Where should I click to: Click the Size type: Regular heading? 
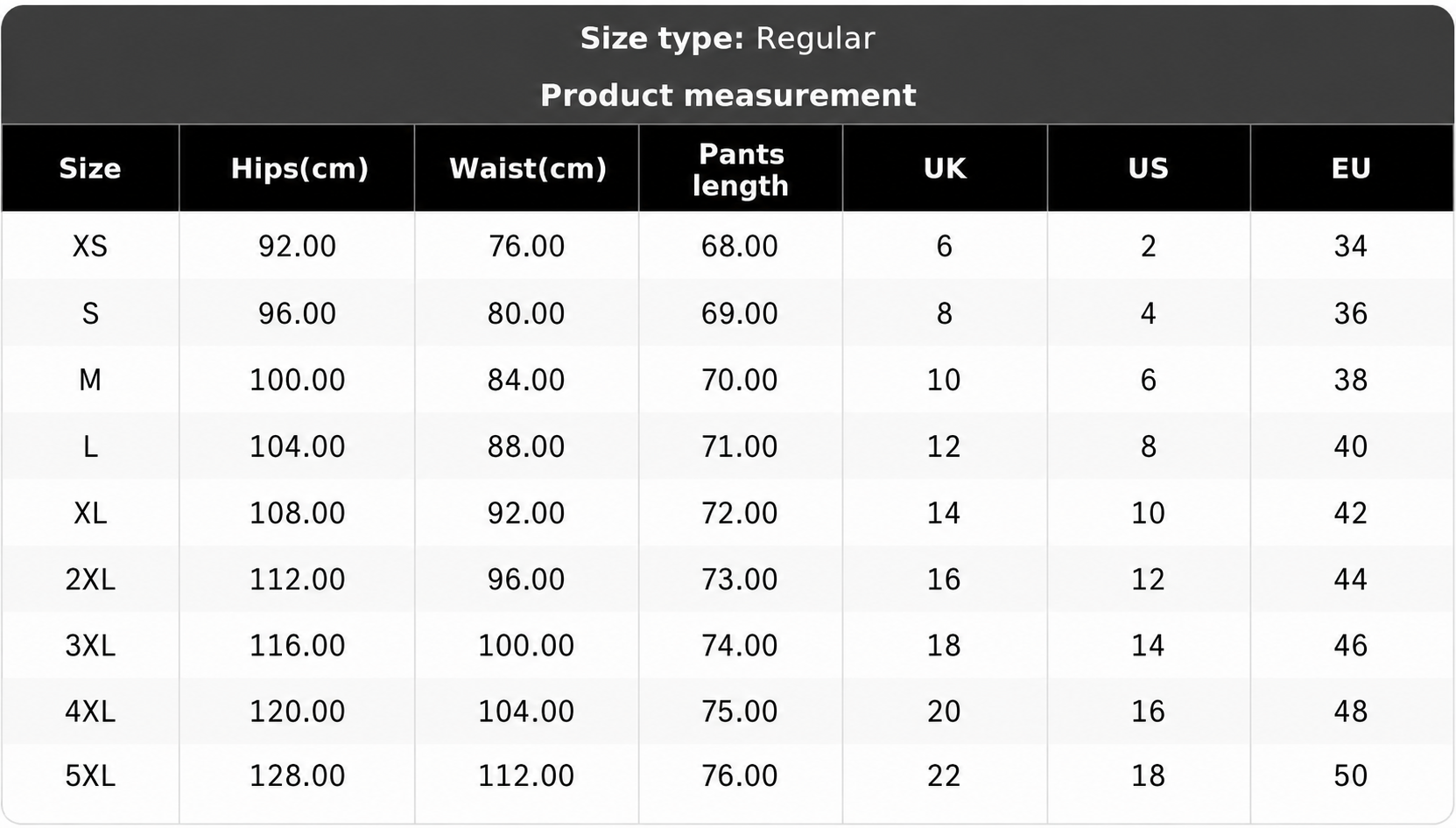pyautogui.click(x=728, y=39)
